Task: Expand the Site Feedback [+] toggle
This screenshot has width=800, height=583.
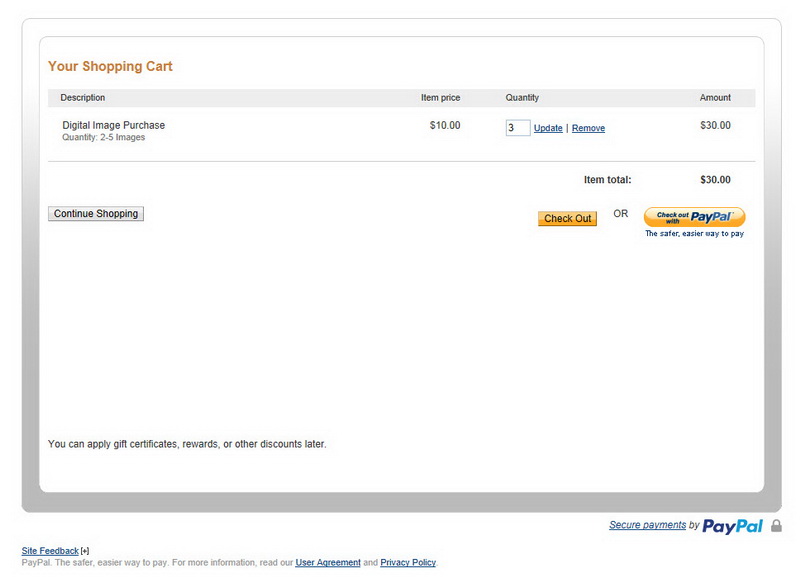Action: [85, 551]
